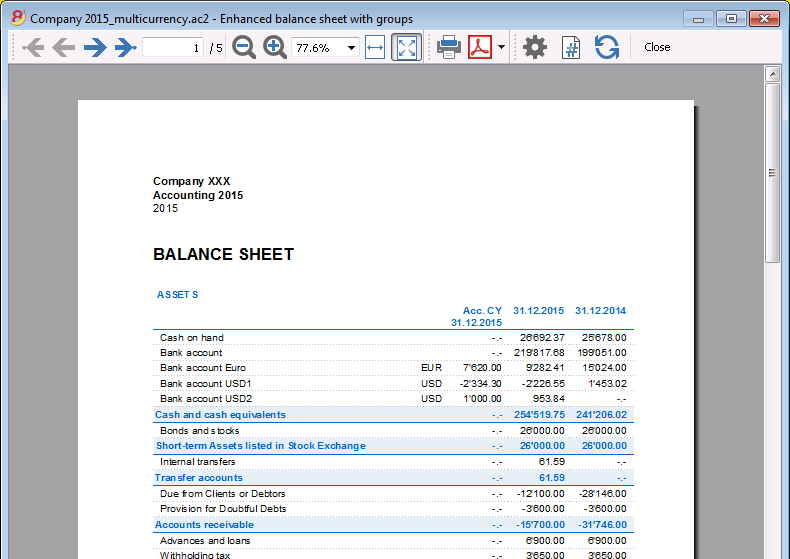Click the 'Cash on hand' row label
Image resolution: width=790 pixels, height=559 pixels.
click(x=192, y=338)
